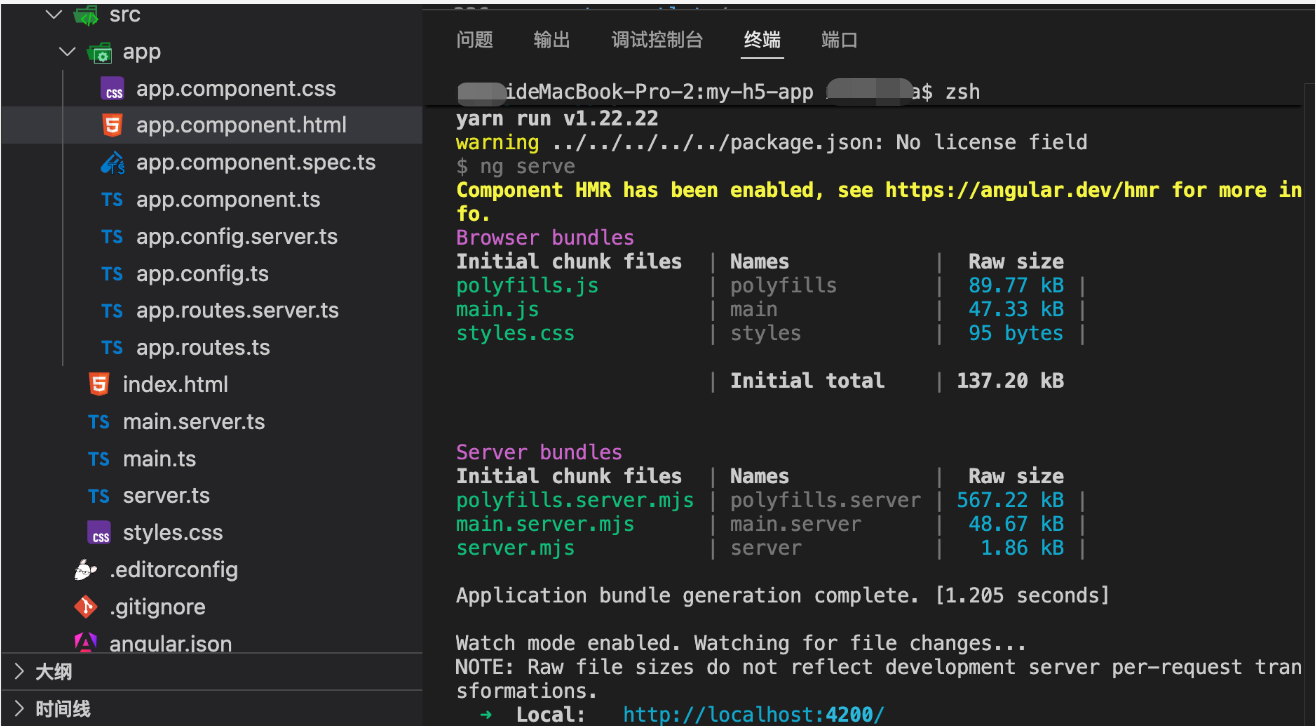1316x726 pixels.
Task: Open app.component.spec.ts file
Action: tap(256, 162)
